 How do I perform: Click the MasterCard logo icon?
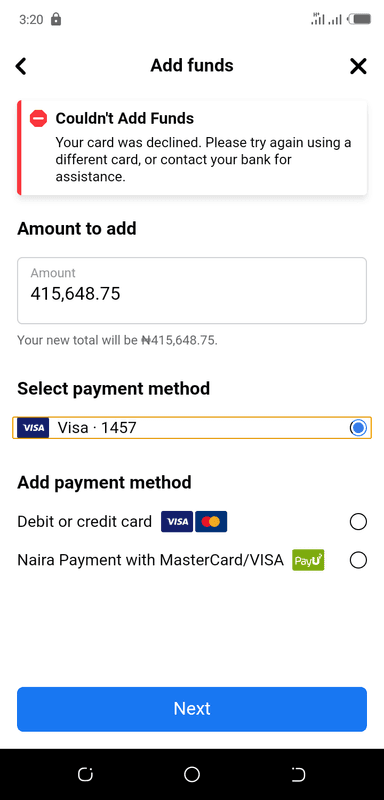pos(211,521)
